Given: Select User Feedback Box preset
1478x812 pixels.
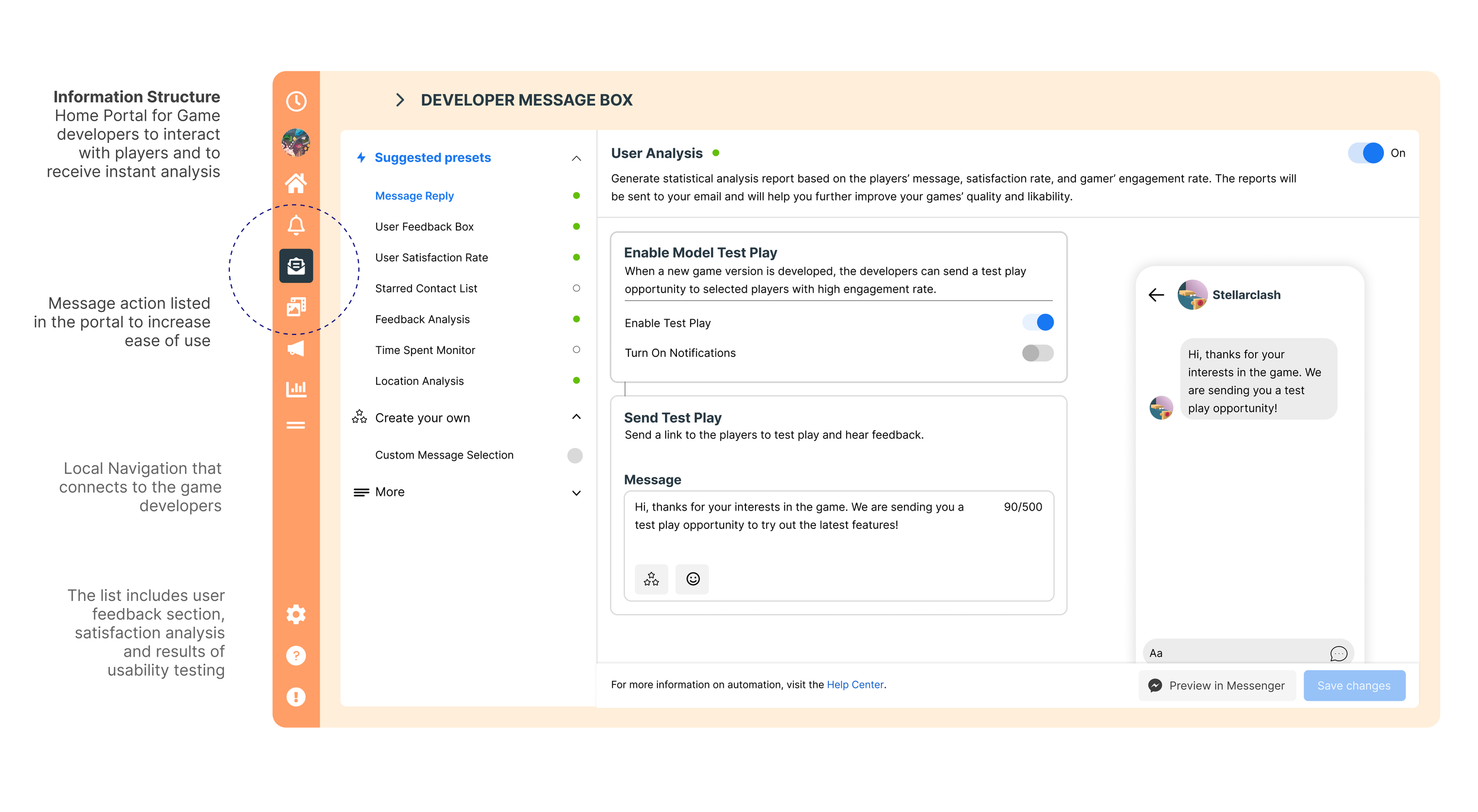Looking at the screenshot, I should pyautogui.click(x=424, y=227).
